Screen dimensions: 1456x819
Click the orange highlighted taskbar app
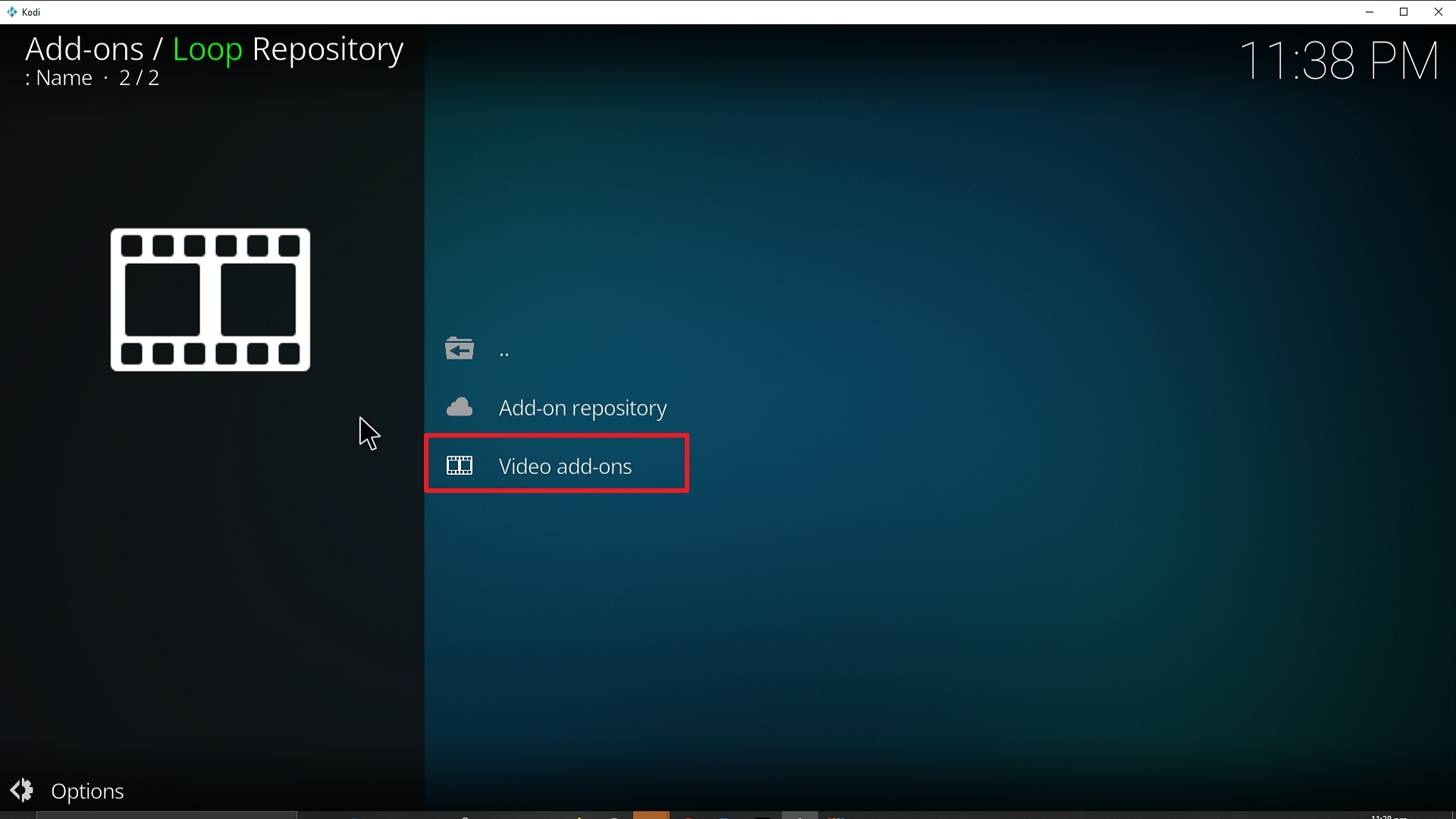651,815
